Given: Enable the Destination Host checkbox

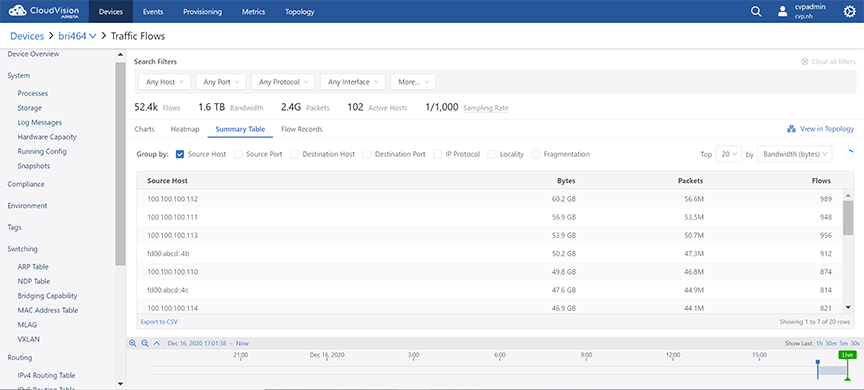Looking at the screenshot, I should coord(294,154).
